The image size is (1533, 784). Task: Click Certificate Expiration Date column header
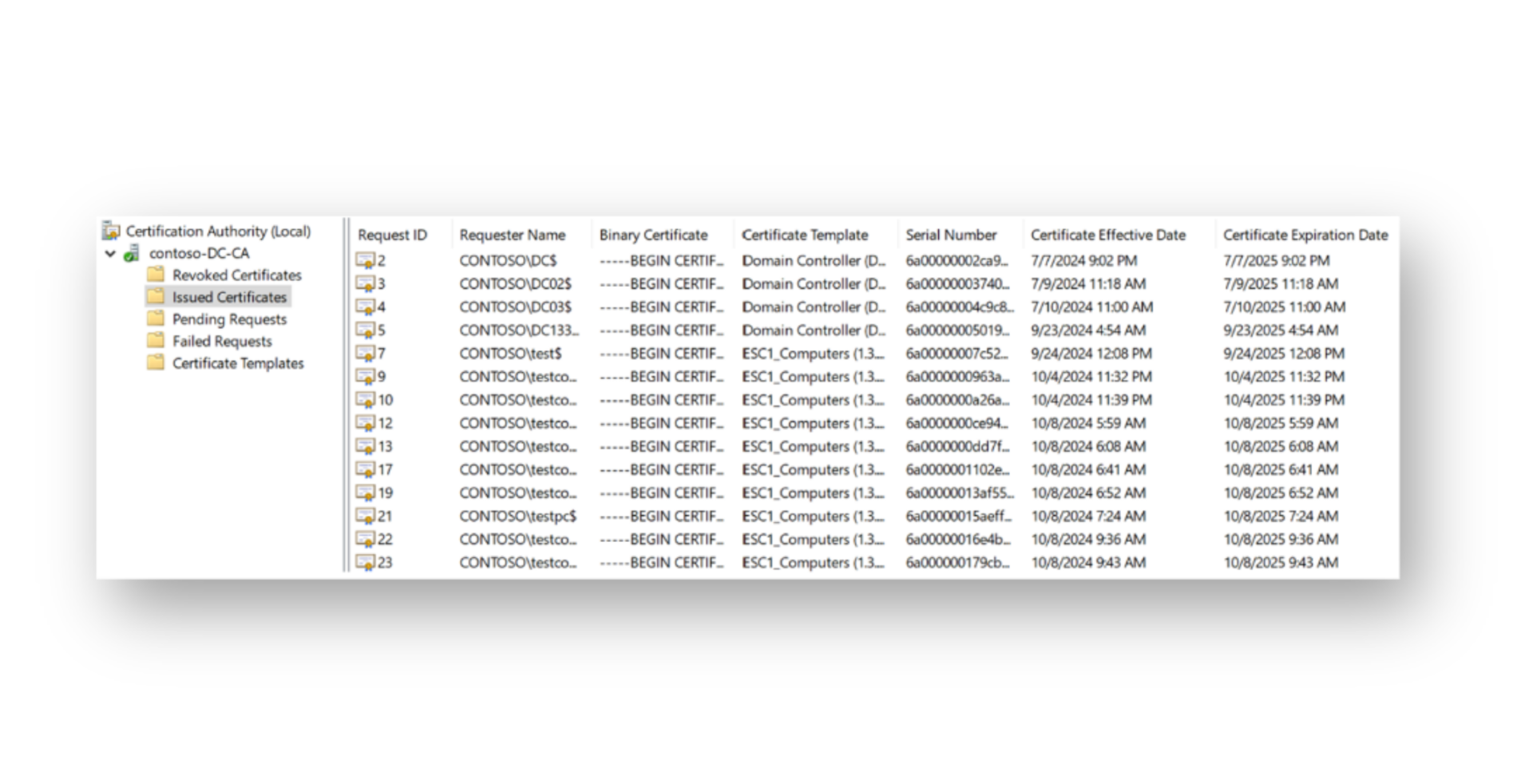point(1305,236)
